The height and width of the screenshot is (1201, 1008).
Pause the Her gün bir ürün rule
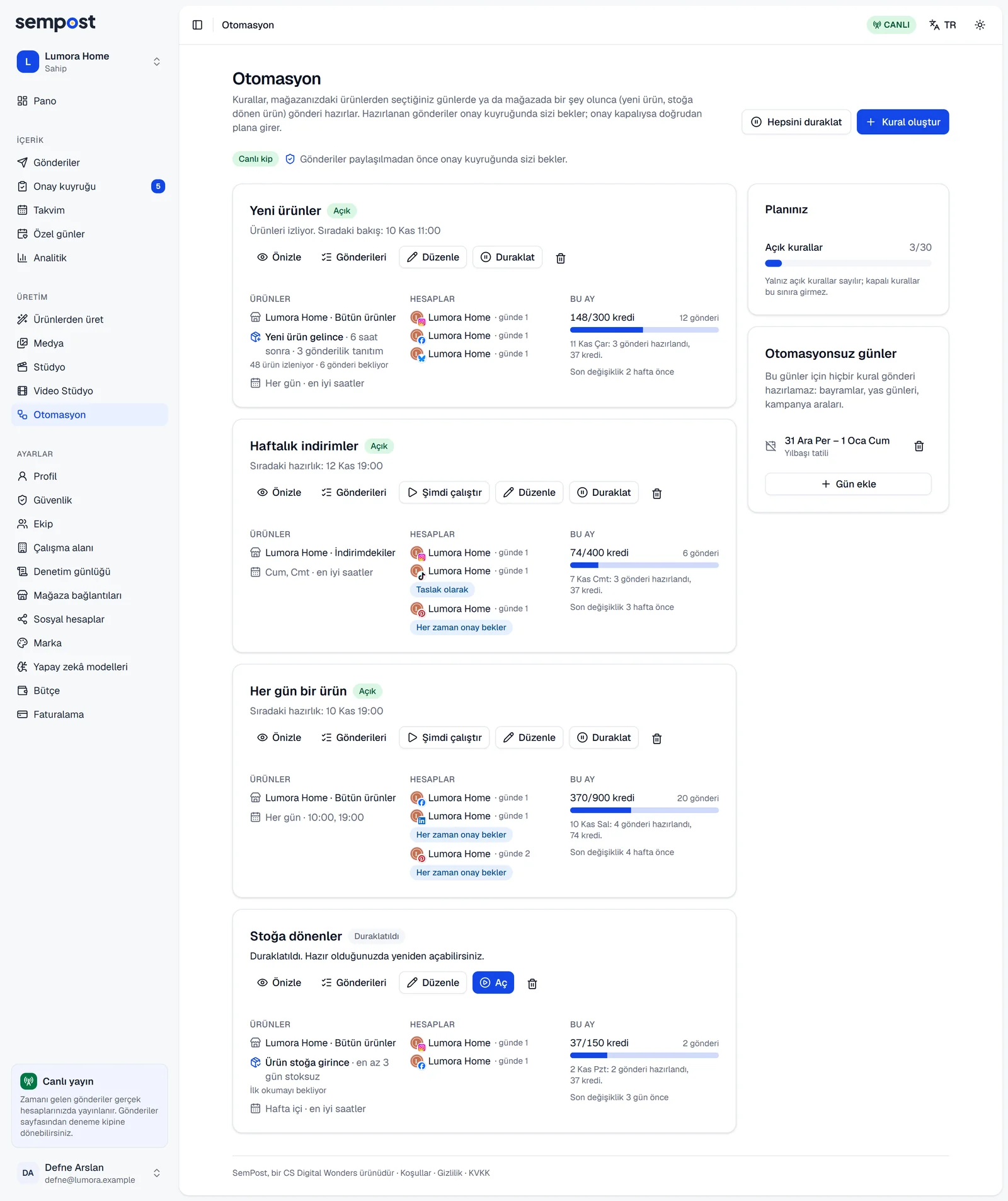[604, 737]
